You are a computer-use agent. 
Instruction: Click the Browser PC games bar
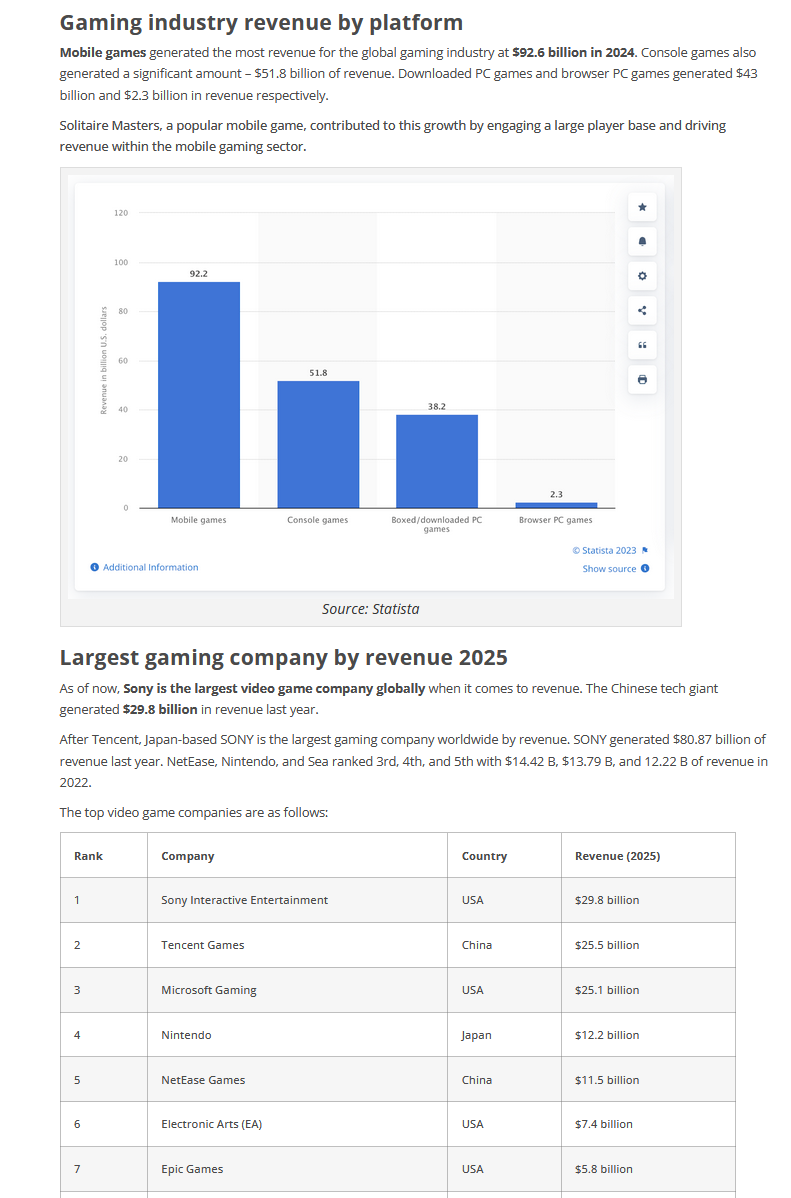pos(556,505)
